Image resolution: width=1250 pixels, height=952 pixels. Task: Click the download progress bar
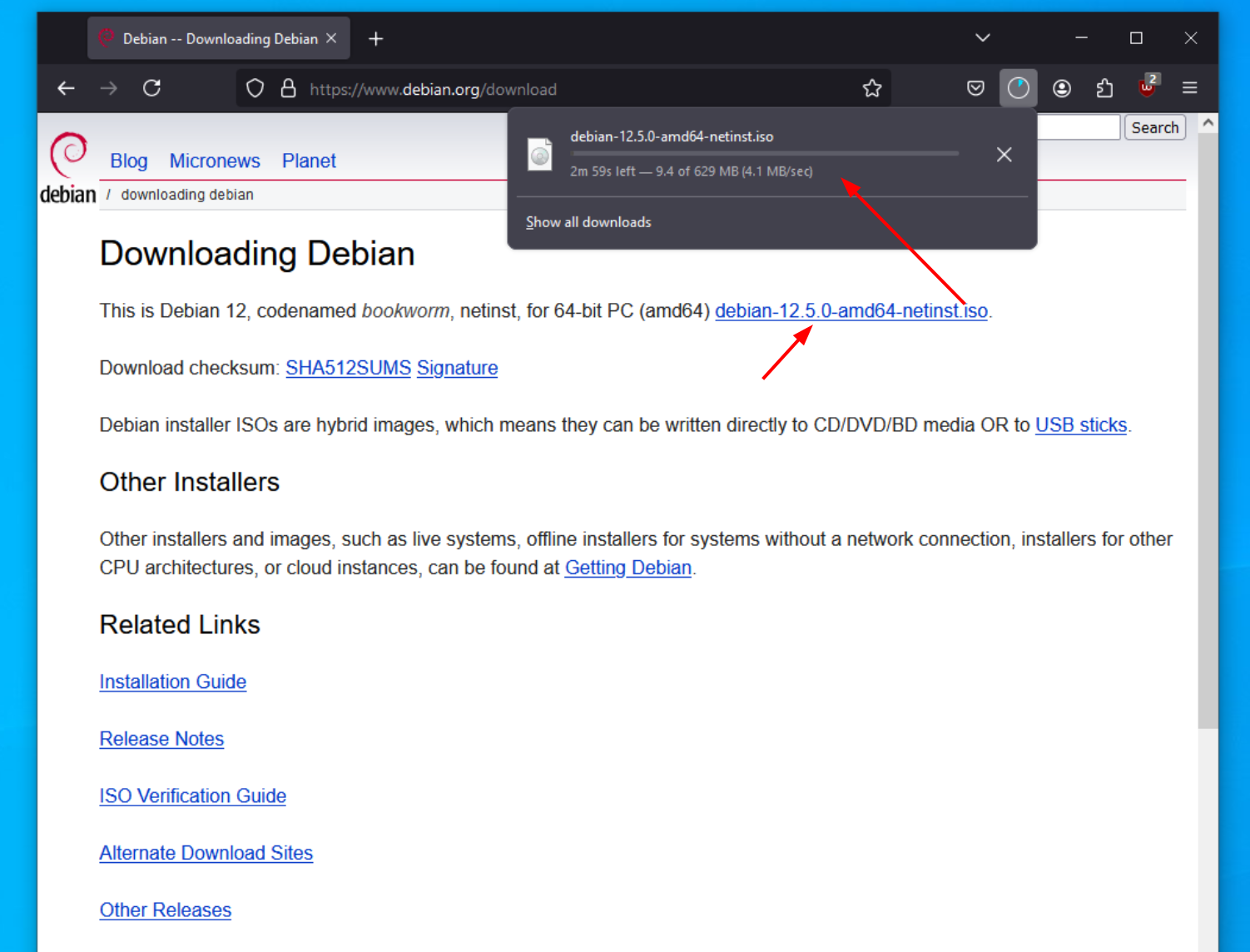[764, 154]
